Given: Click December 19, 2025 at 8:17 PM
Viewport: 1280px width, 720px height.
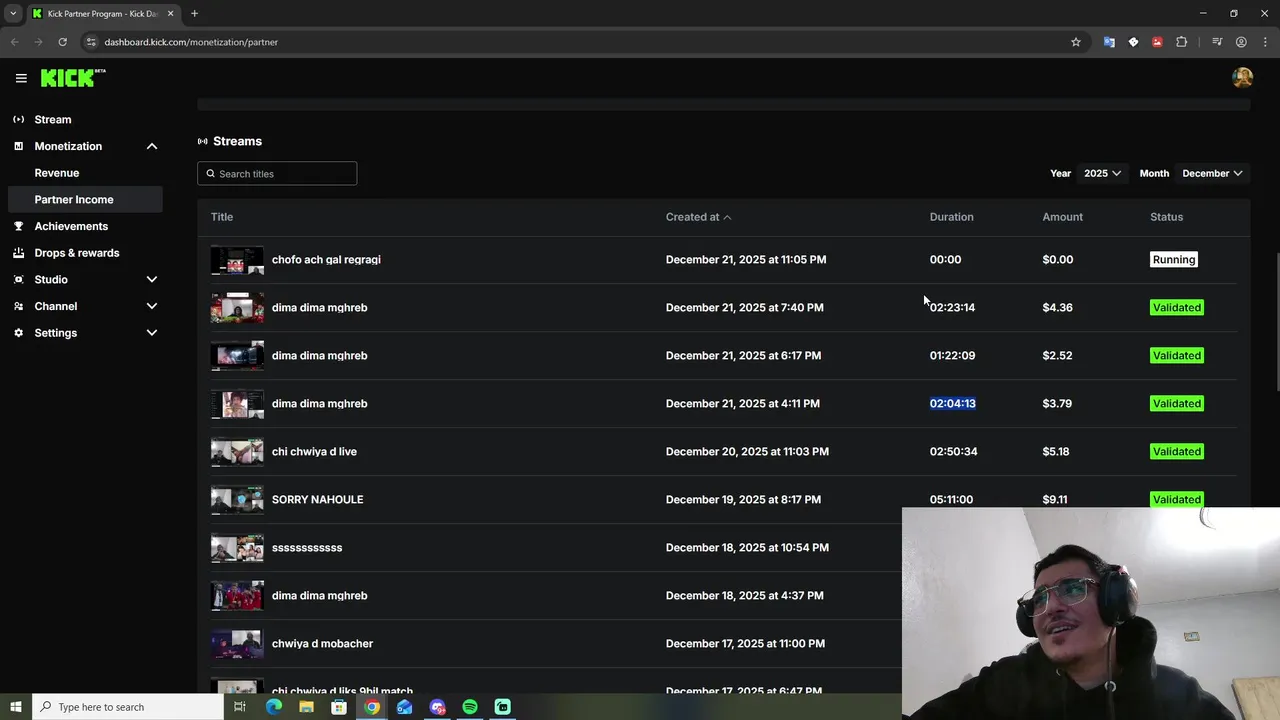Looking at the screenshot, I should coord(743,500).
